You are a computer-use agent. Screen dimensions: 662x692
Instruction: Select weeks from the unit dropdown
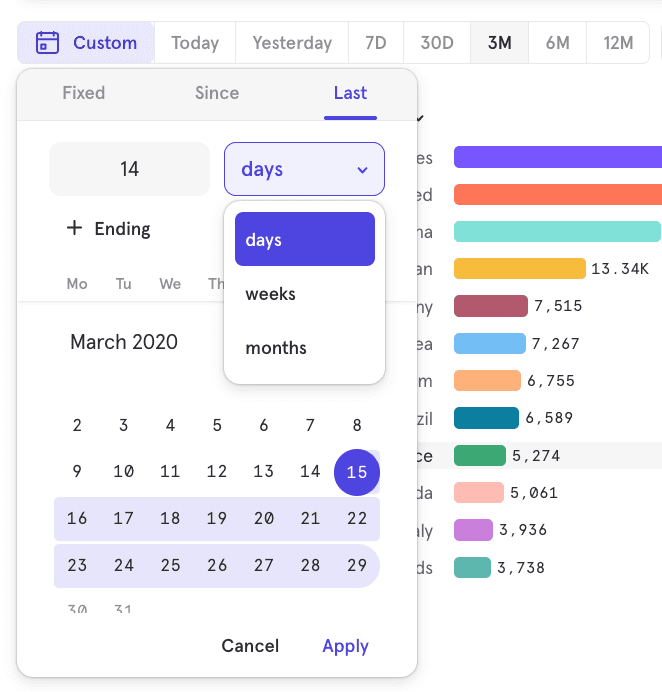pyautogui.click(x=270, y=294)
